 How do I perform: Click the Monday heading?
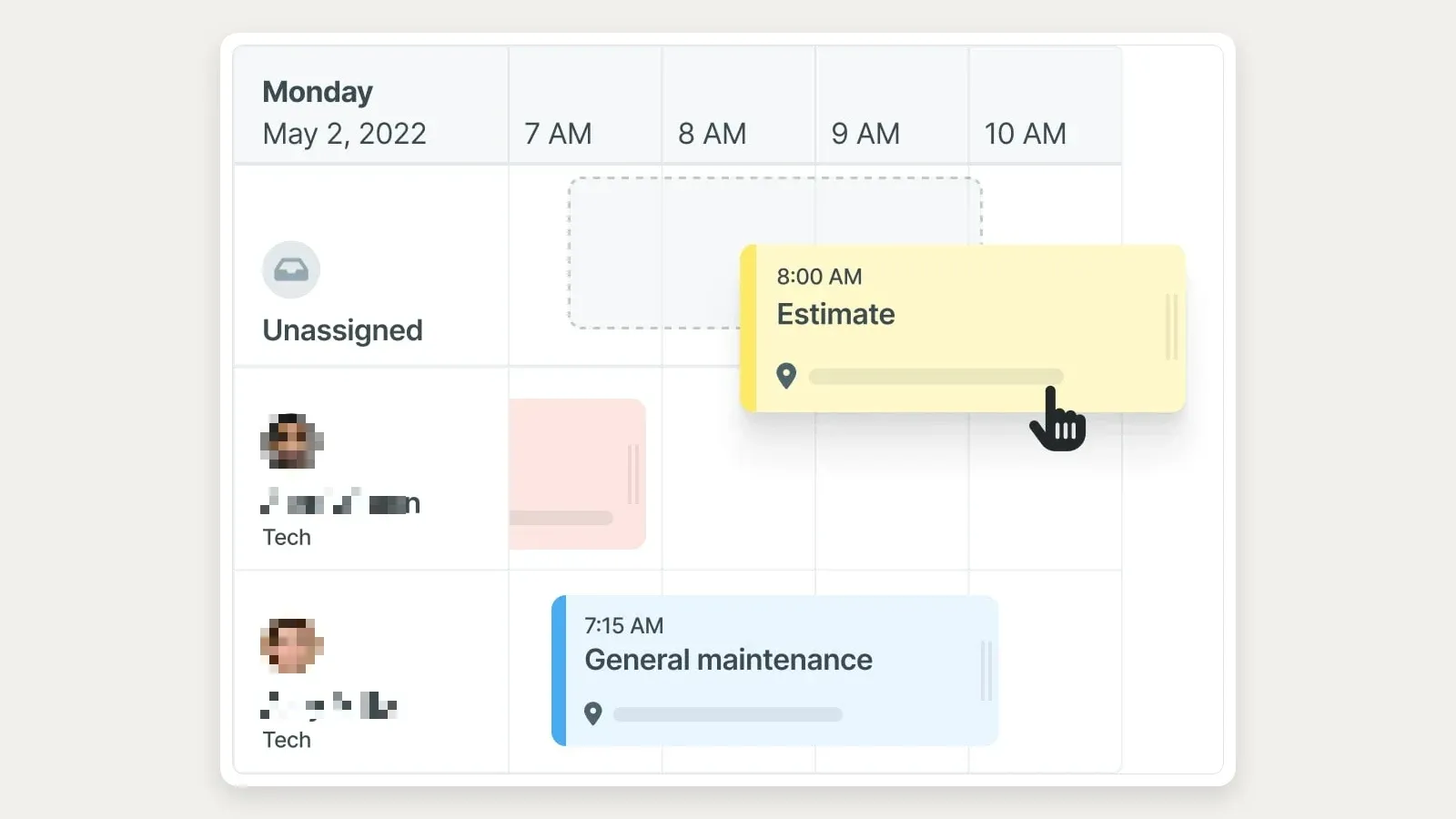click(x=318, y=92)
